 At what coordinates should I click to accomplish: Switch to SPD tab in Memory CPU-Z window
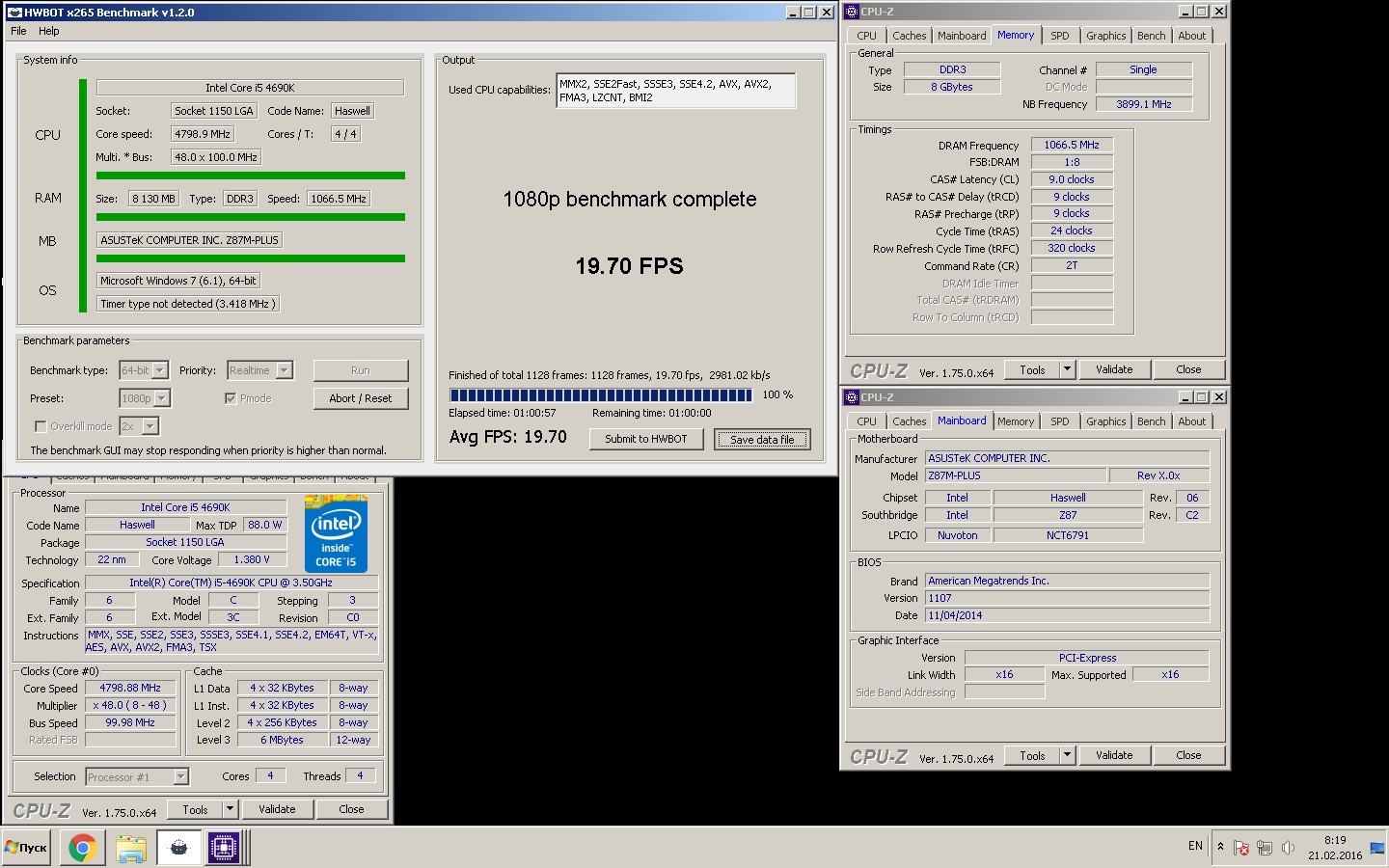(1059, 36)
